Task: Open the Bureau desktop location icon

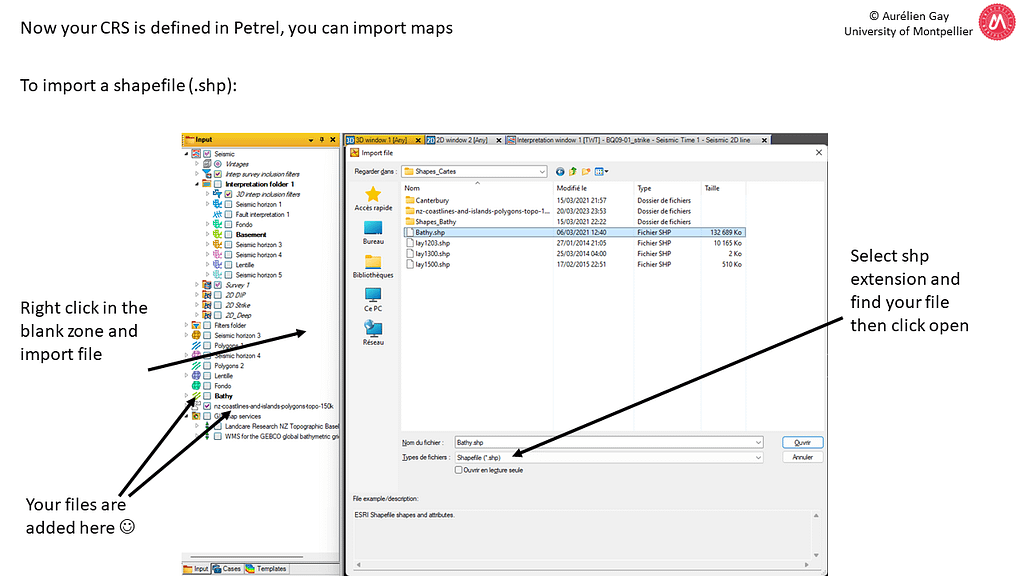Action: (x=373, y=229)
